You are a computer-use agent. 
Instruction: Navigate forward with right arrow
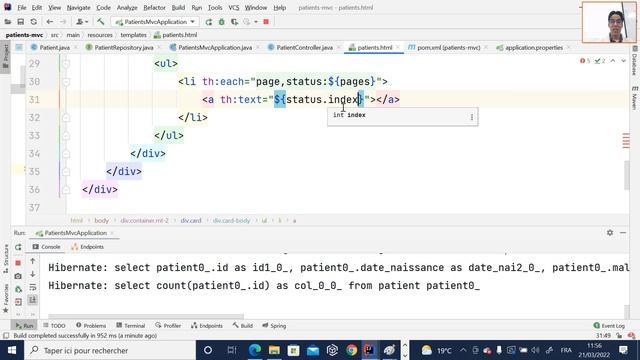click(x=62, y=22)
